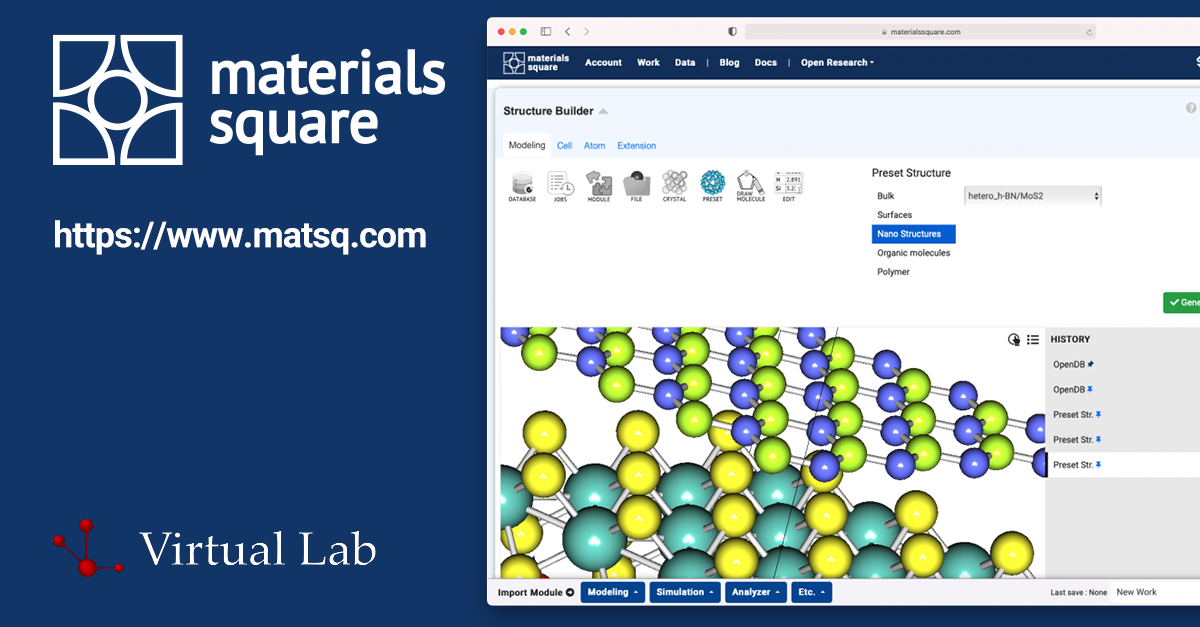The height and width of the screenshot is (627, 1200).
Task: Select the Module icon
Action: [598, 185]
